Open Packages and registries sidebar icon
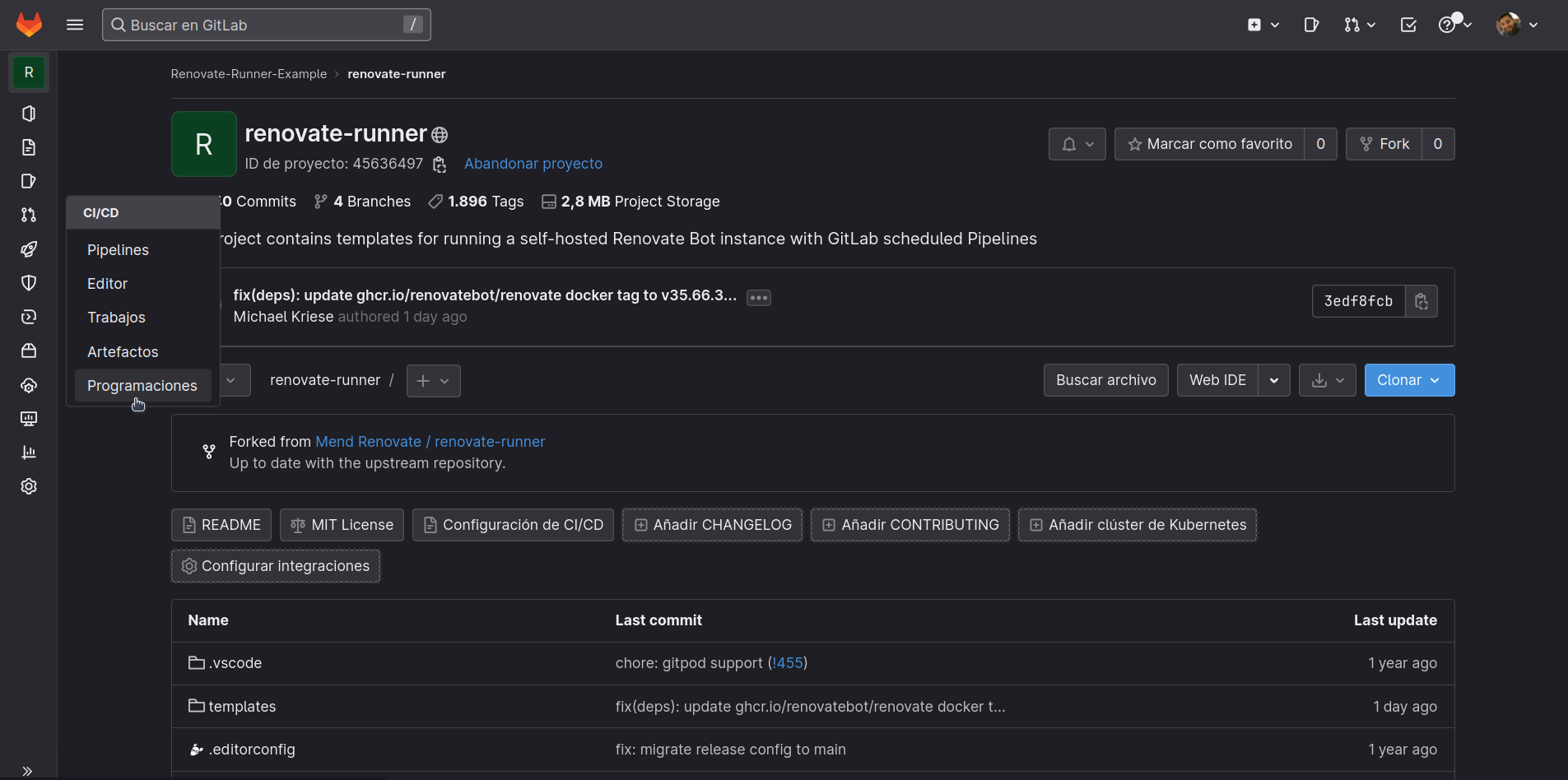The width and height of the screenshot is (1568, 780). [x=29, y=351]
